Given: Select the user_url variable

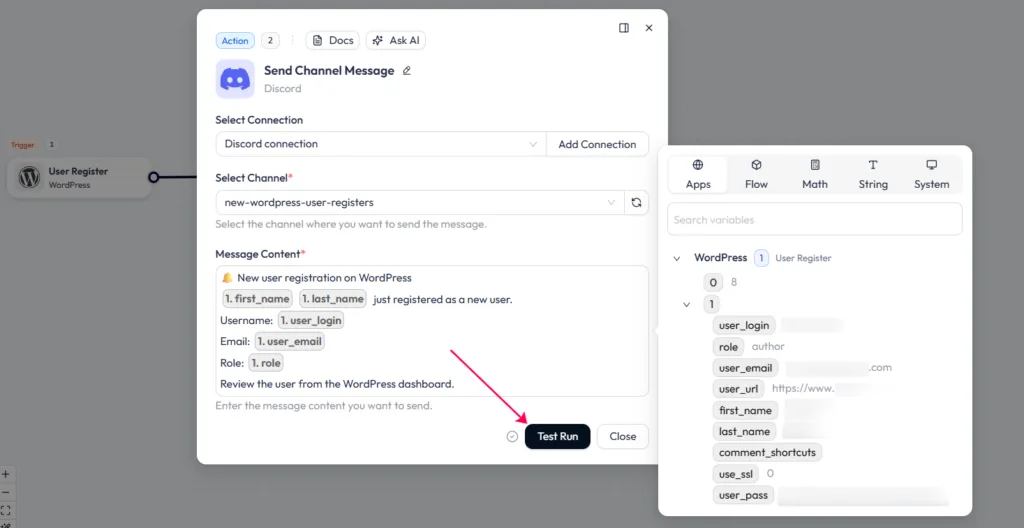Looking at the screenshot, I should [738, 389].
